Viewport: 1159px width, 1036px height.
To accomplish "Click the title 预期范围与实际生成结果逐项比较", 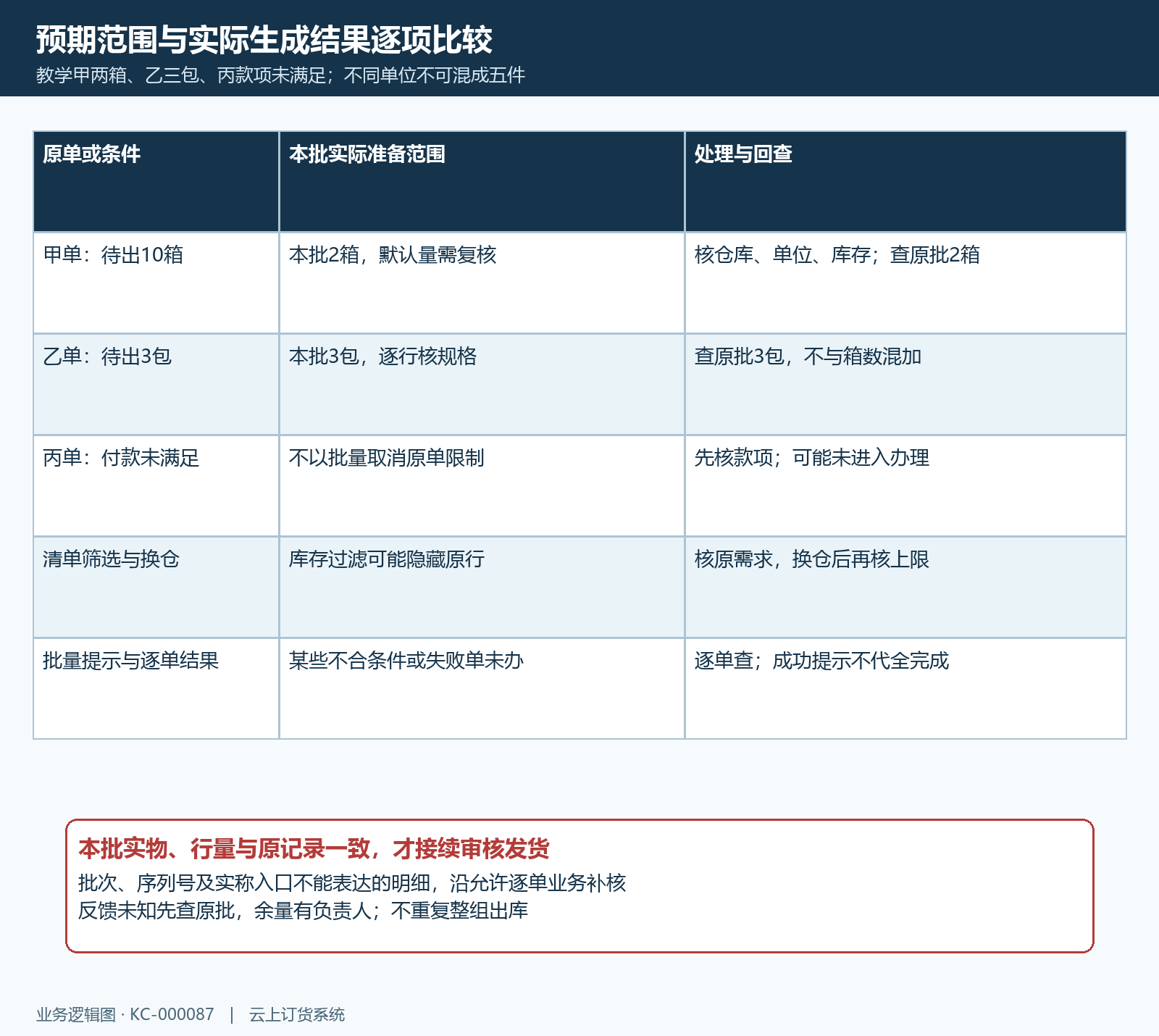I will click(264, 40).
